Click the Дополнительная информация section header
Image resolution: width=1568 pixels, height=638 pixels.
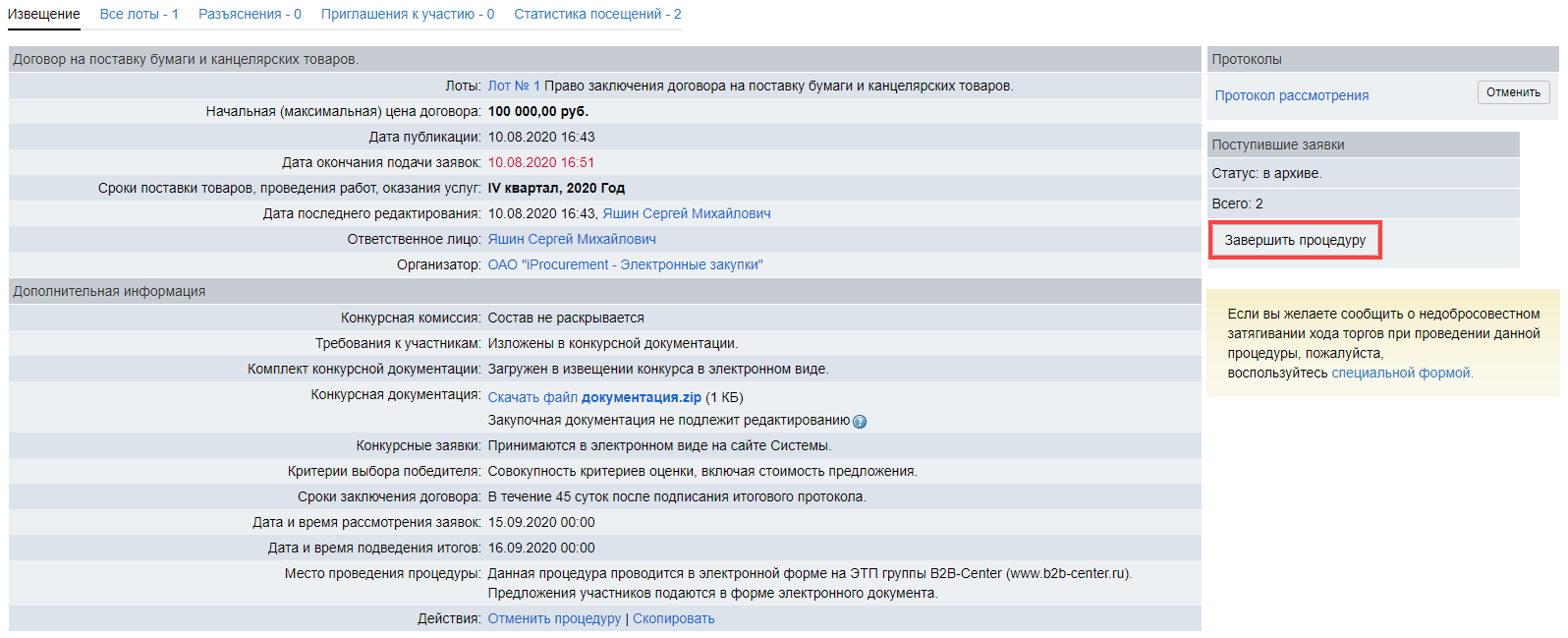[x=109, y=291]
